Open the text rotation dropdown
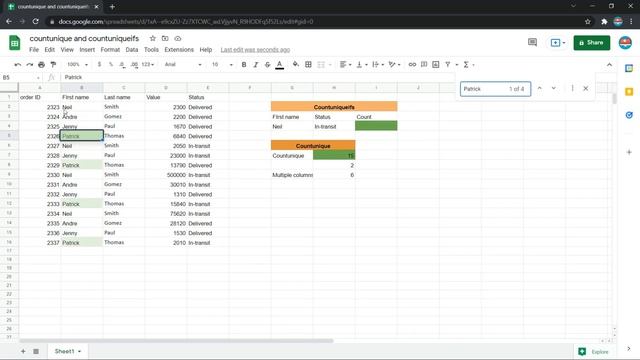The height and width of the screenshot is (360, 640). click(x=394, y=64)
